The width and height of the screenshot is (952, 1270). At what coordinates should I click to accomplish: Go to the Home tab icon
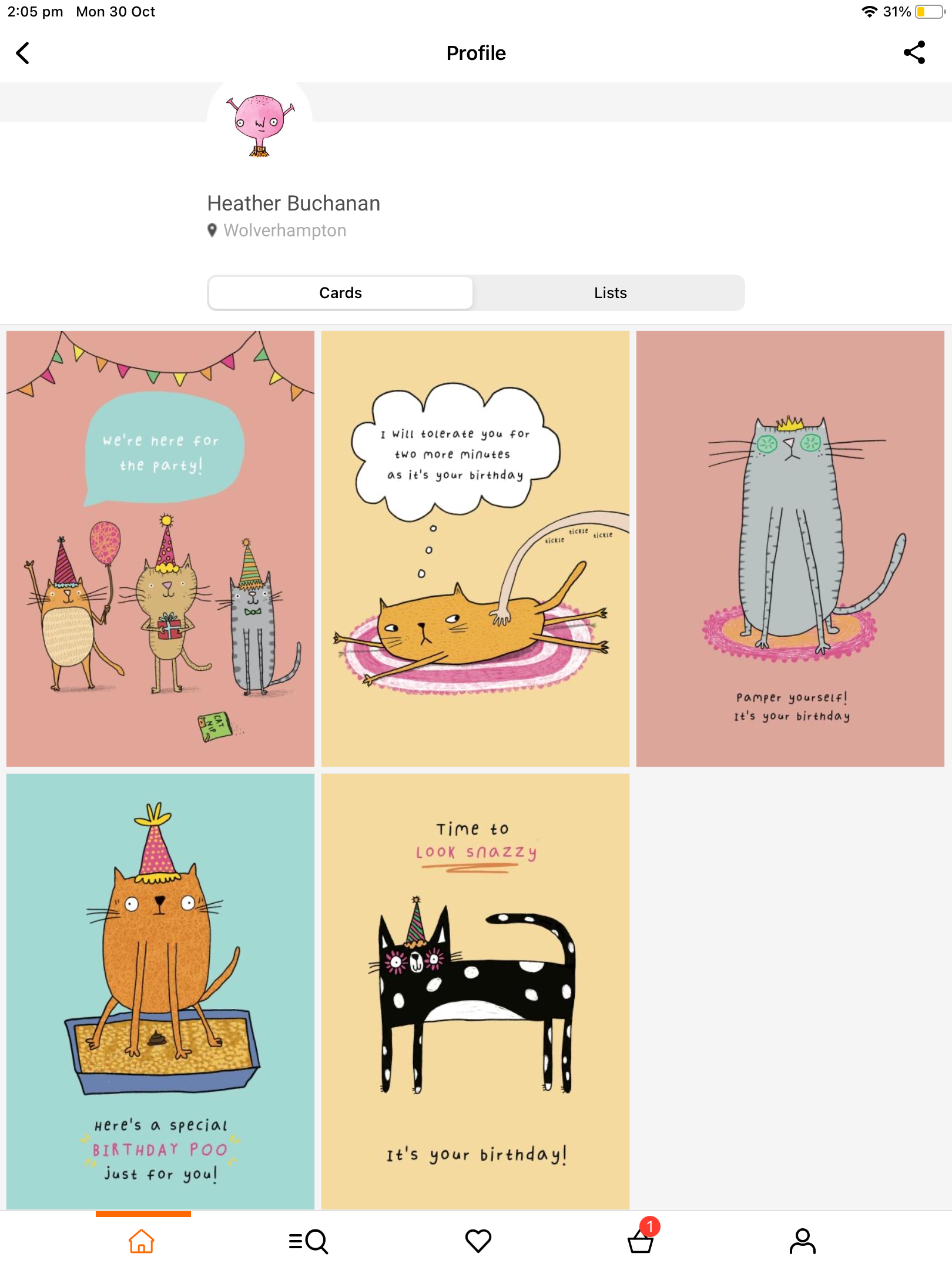point(142,1241)
